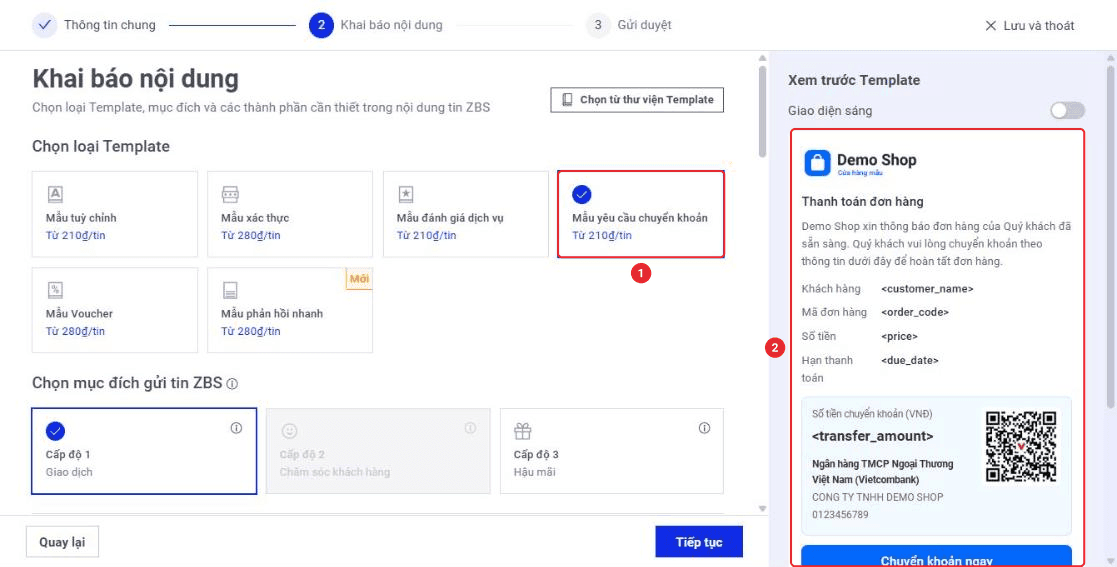Click the Vietcombank bank name text
The width and height of the screenshot is (1117, 567).
(x=883, y=472)
